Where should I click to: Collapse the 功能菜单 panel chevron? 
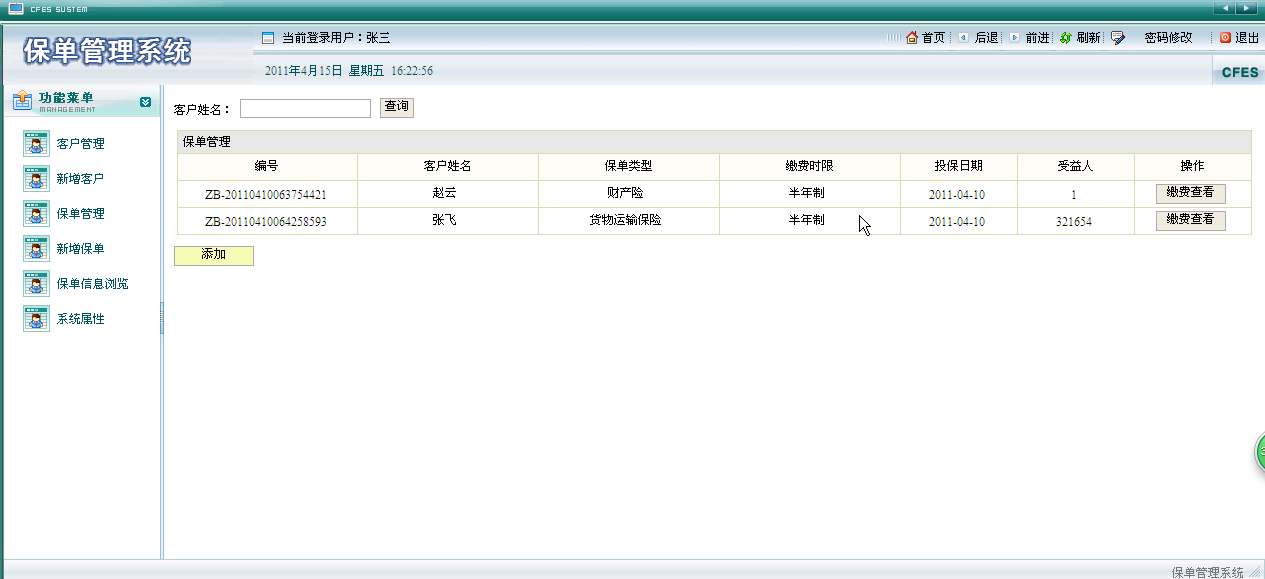[x=146, y=102]
